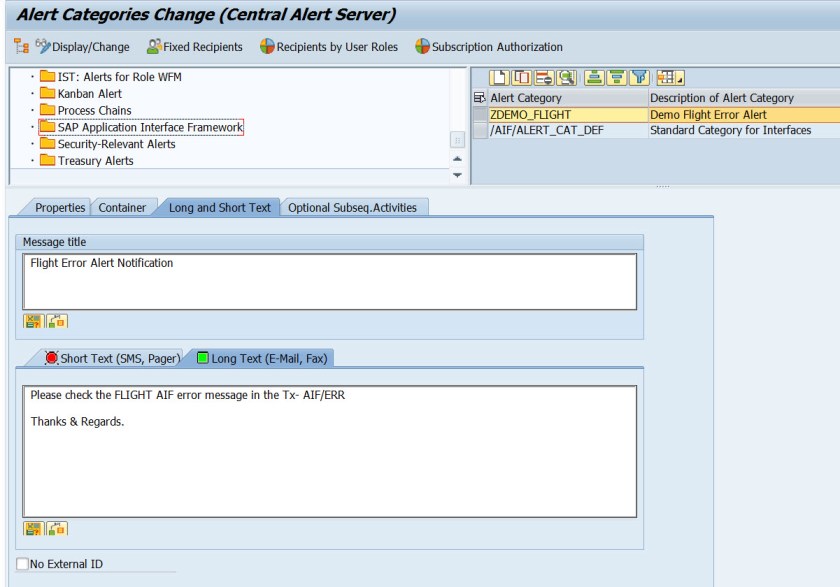Click the Find (binoculars) icon in grid toolbar
840x587 pixels.
point(567,77)
